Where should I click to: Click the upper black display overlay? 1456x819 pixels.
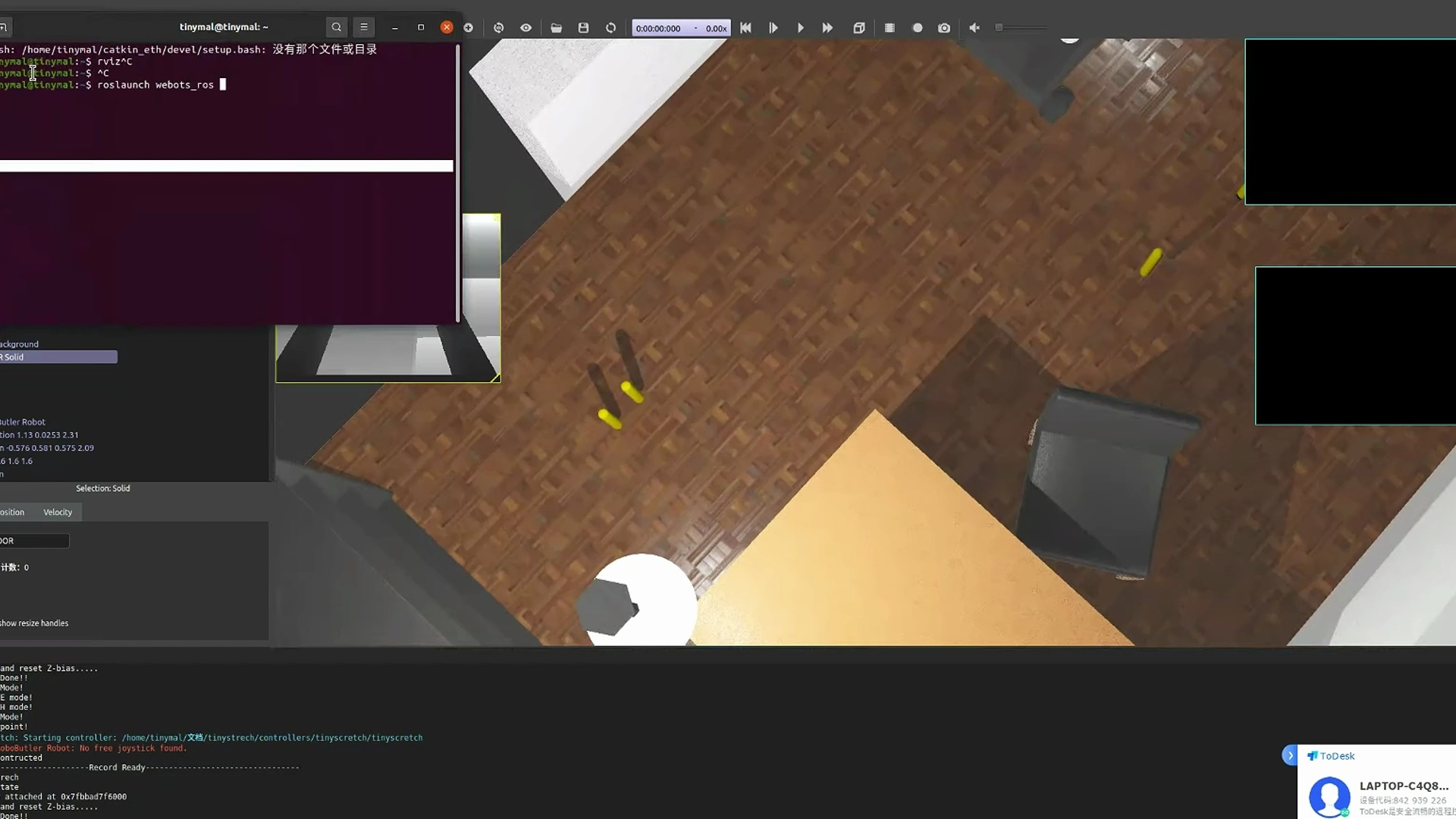[1350, 122]
